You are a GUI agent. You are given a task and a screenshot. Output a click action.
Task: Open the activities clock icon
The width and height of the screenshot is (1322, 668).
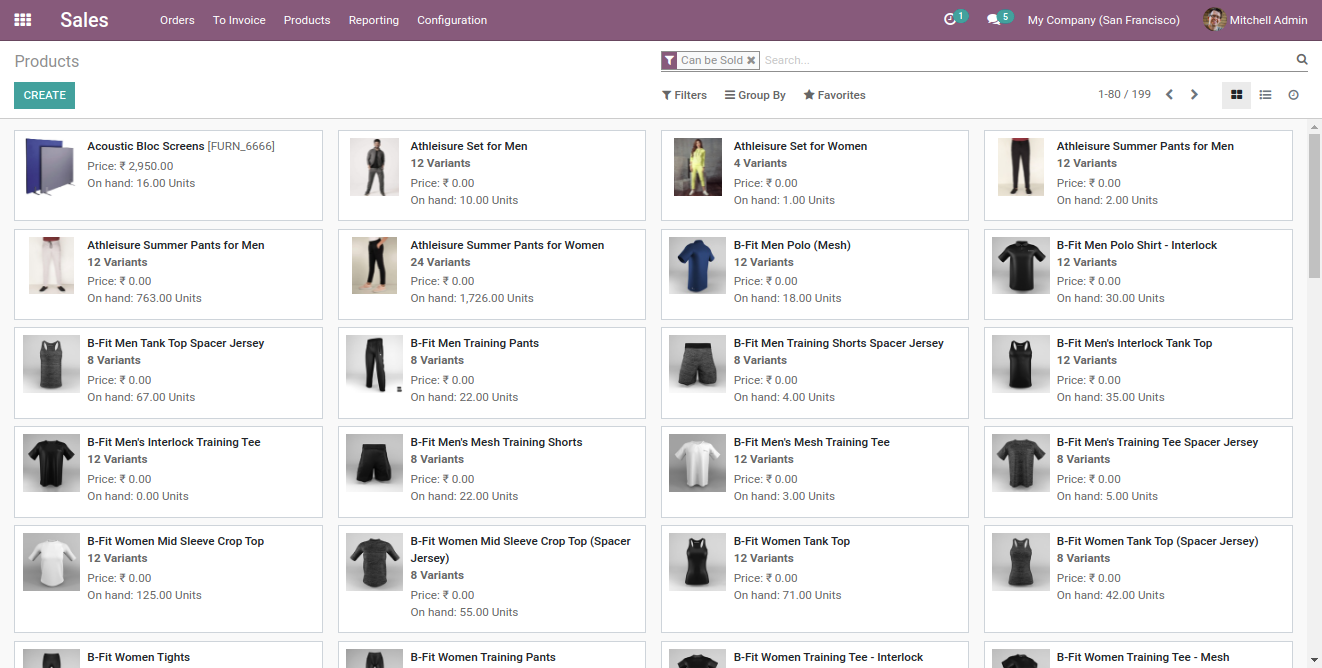(950, 20)
